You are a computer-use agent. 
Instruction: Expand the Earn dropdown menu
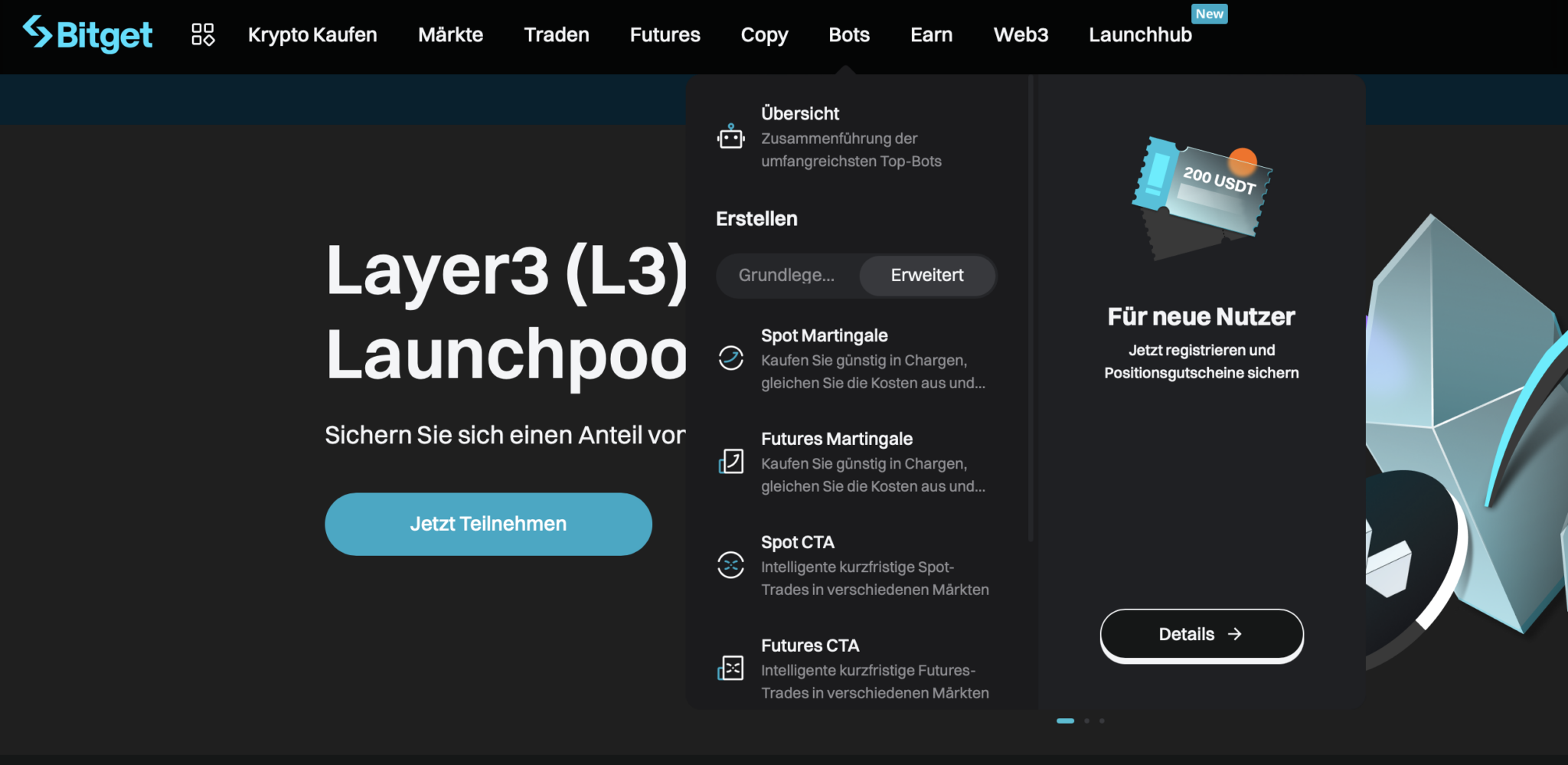pyautogui.click(x=931, y=35)
